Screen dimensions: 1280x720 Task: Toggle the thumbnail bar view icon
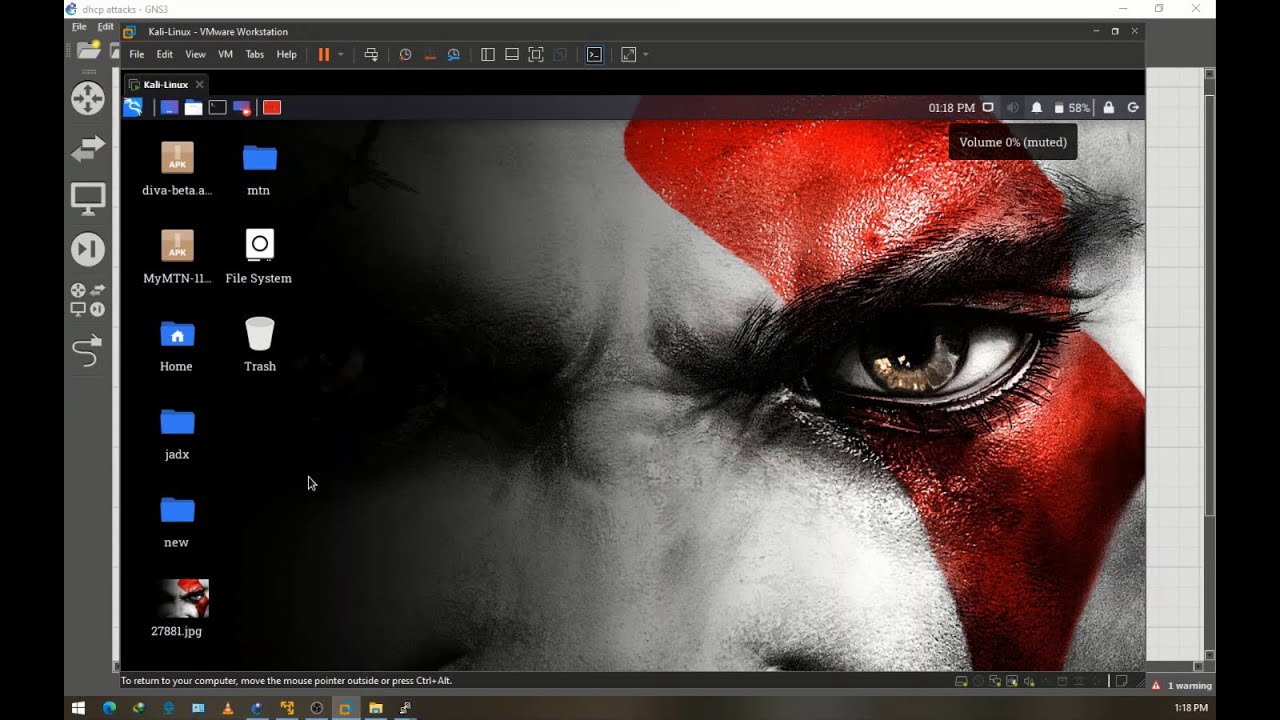coord(512,54)
